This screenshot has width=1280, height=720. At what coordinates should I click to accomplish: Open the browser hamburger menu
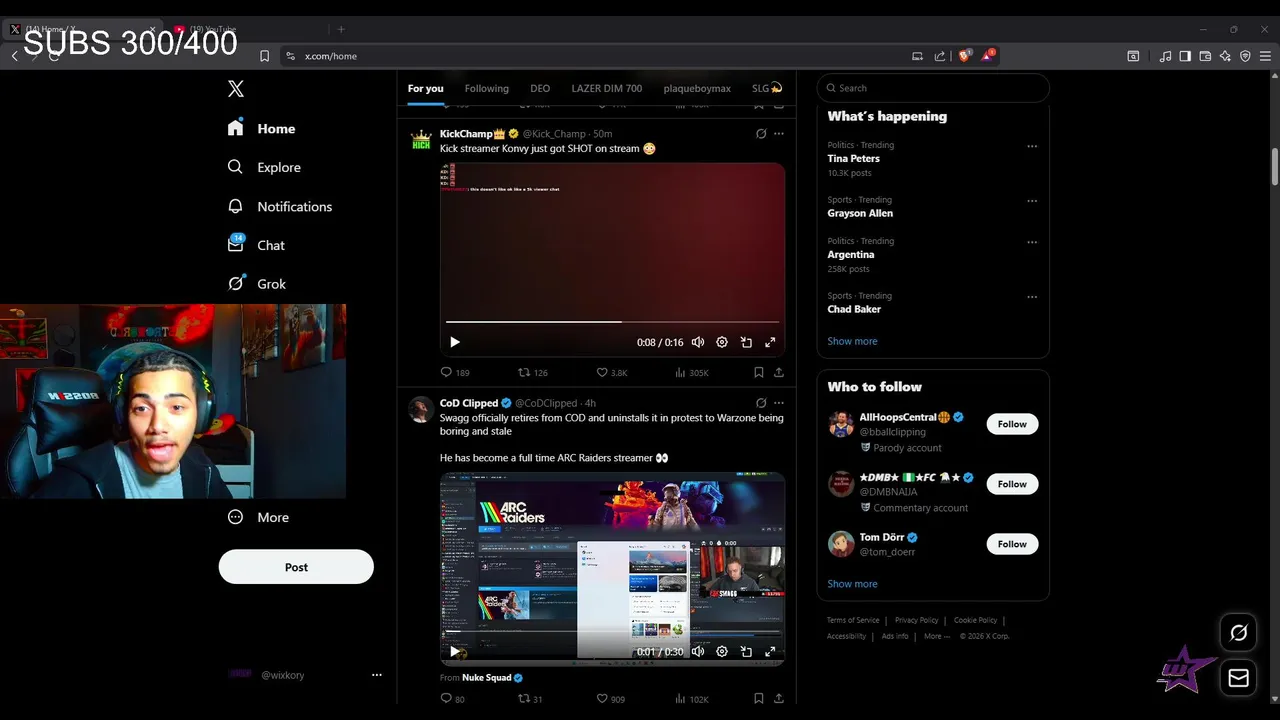(1265, 56)
